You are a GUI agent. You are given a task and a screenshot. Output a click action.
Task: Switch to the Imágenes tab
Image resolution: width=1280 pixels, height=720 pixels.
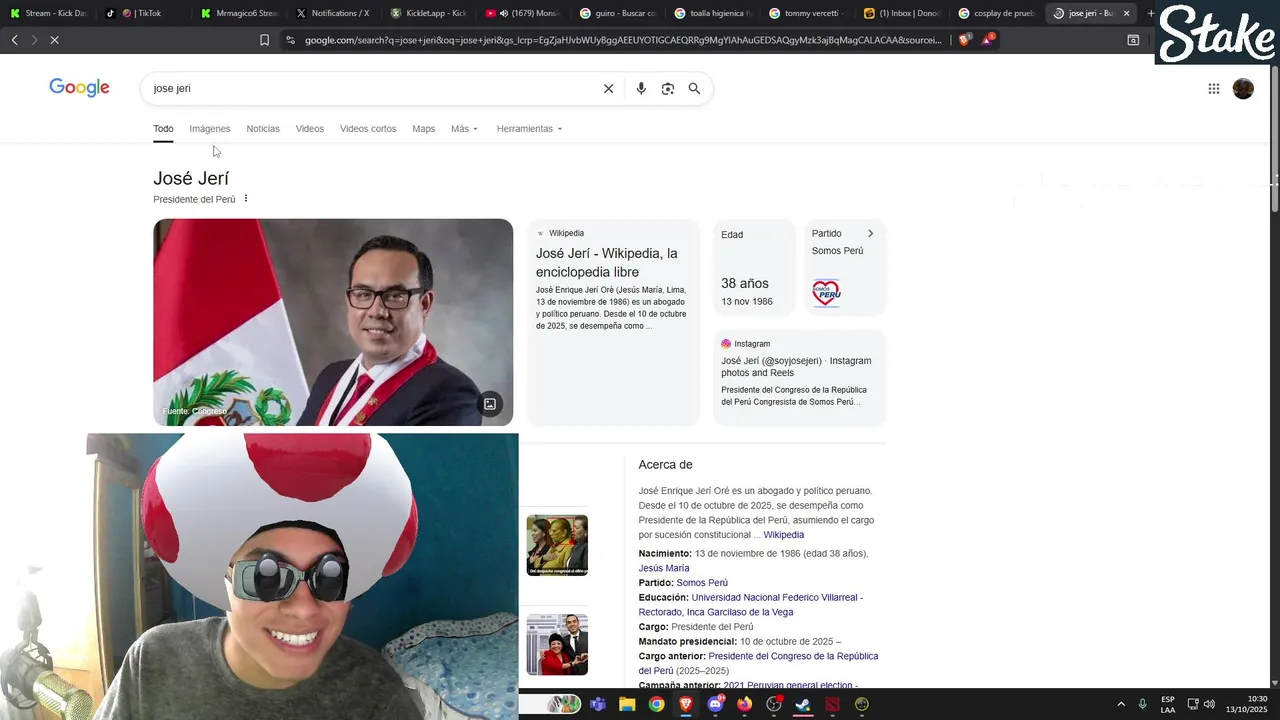pos(210,129)
